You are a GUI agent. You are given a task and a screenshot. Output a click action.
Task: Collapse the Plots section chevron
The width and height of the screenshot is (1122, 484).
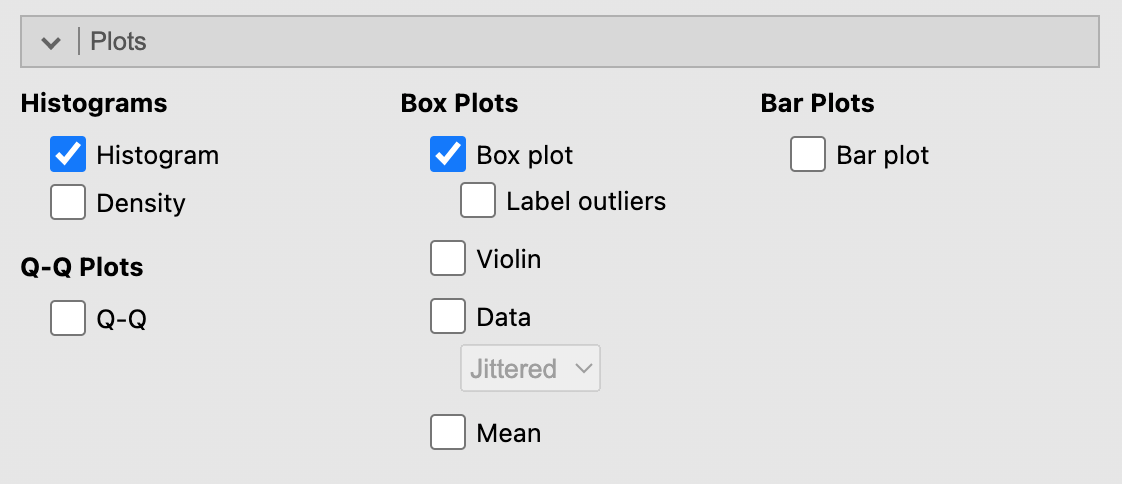49,42
